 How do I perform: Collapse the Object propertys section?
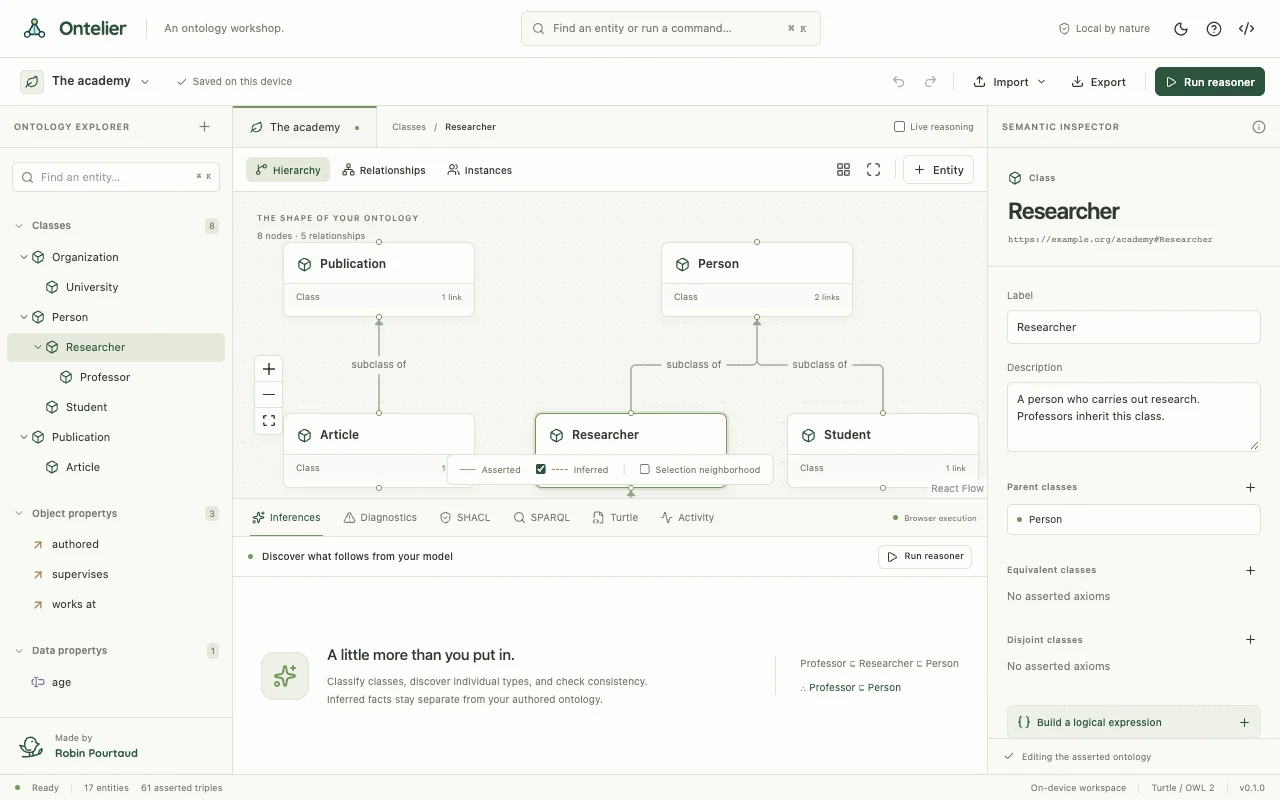19,514
